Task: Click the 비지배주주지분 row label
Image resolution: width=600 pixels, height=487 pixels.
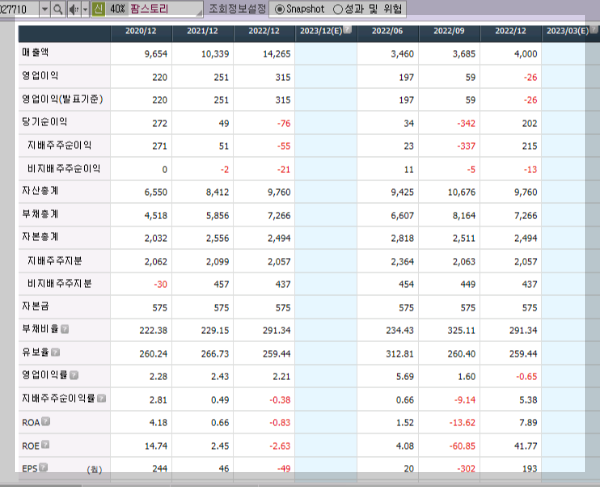Action: click(59, 283)
